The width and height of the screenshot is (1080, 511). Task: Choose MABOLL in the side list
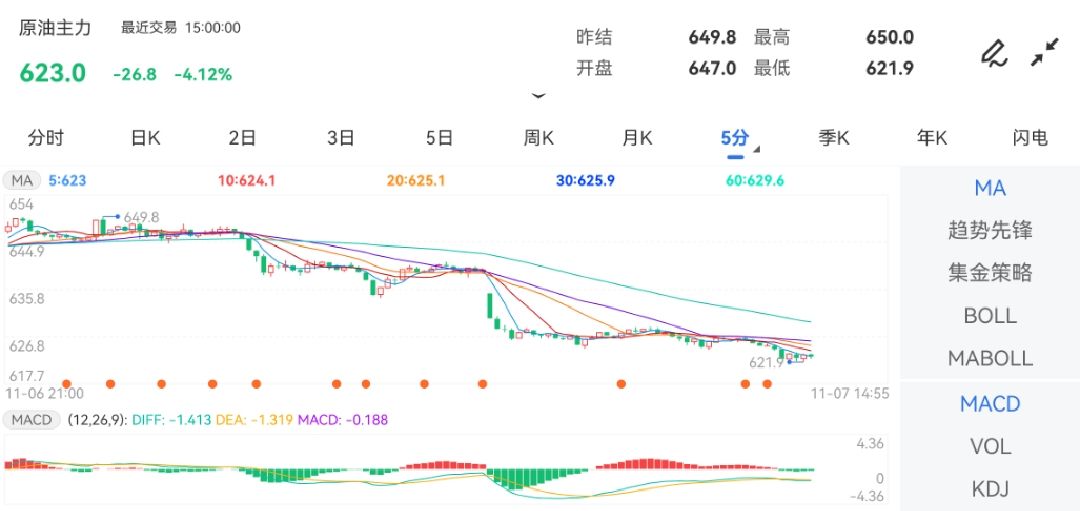[x=990, y=358]
